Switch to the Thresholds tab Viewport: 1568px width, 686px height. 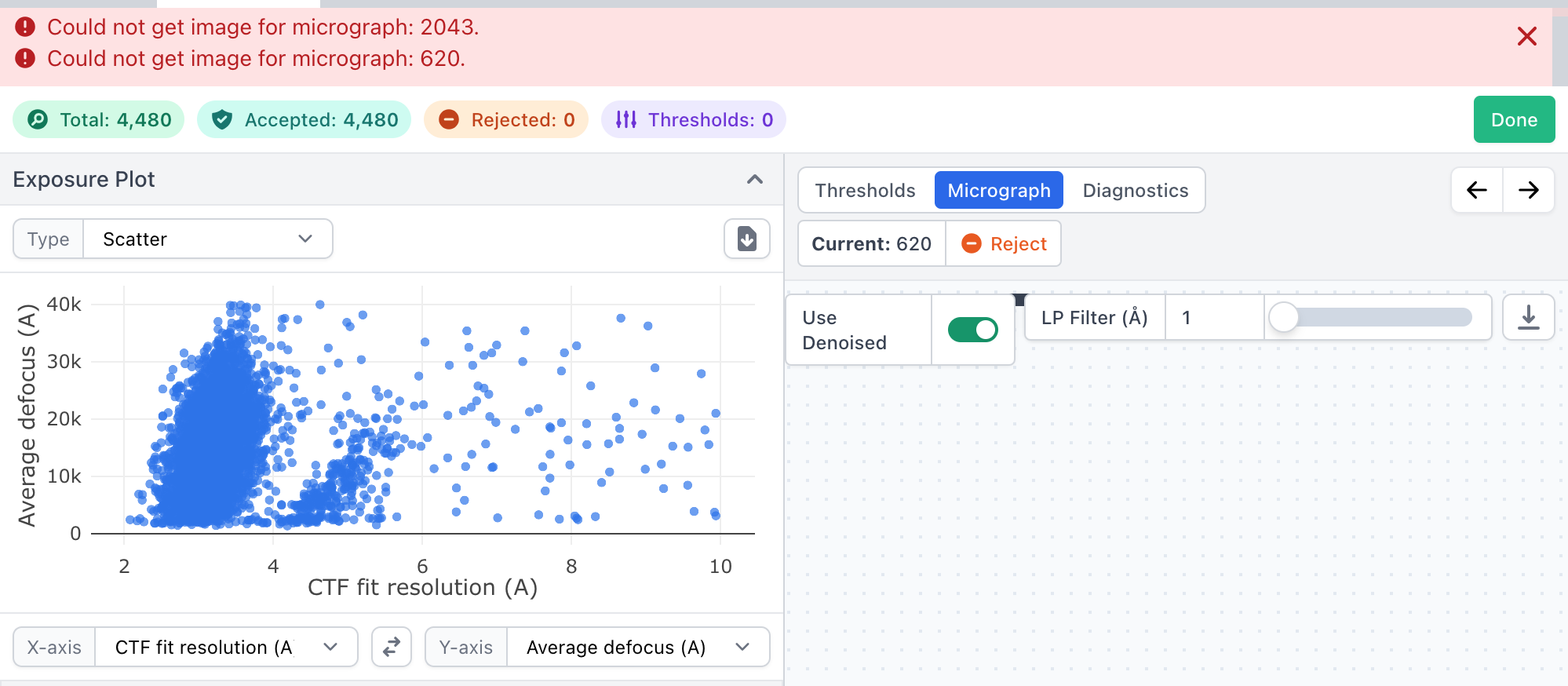coord(866,190)
